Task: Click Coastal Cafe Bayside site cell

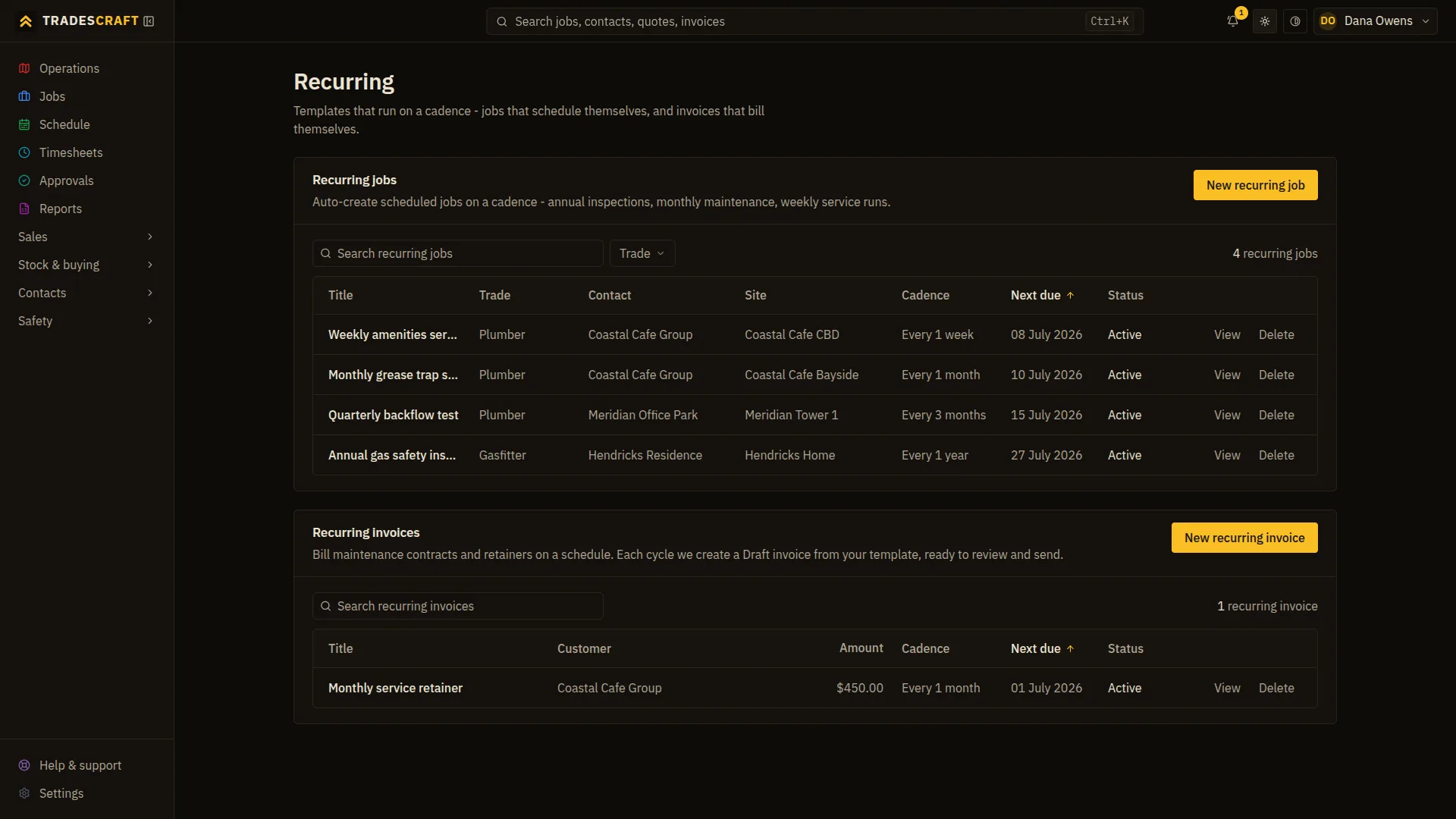Action: 802,375
